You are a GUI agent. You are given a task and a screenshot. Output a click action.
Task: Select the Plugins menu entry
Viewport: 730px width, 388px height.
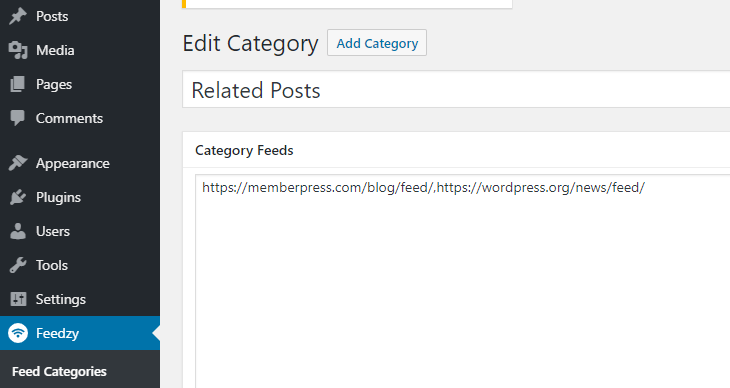[58, 197]
